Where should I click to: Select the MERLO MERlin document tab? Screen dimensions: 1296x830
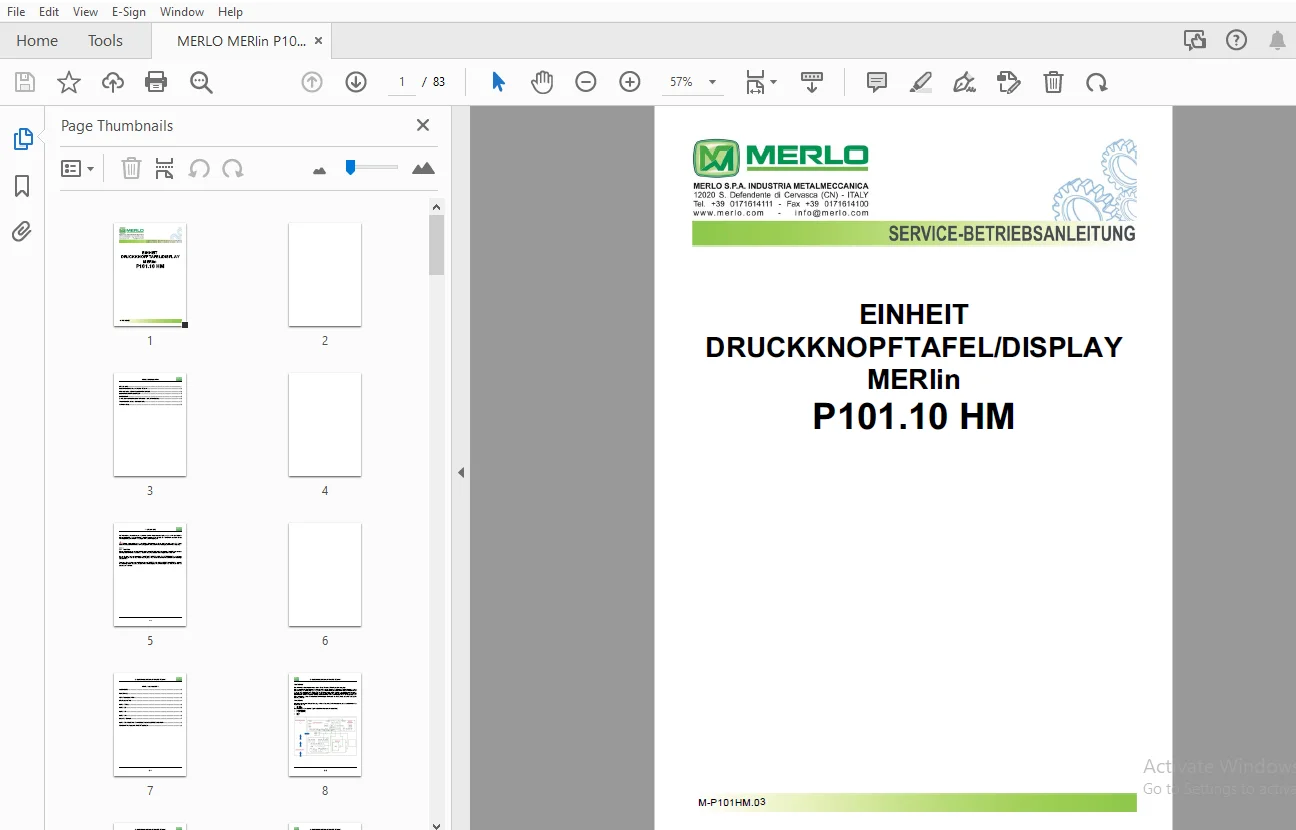pyautogui.click(x=240, y=41)
